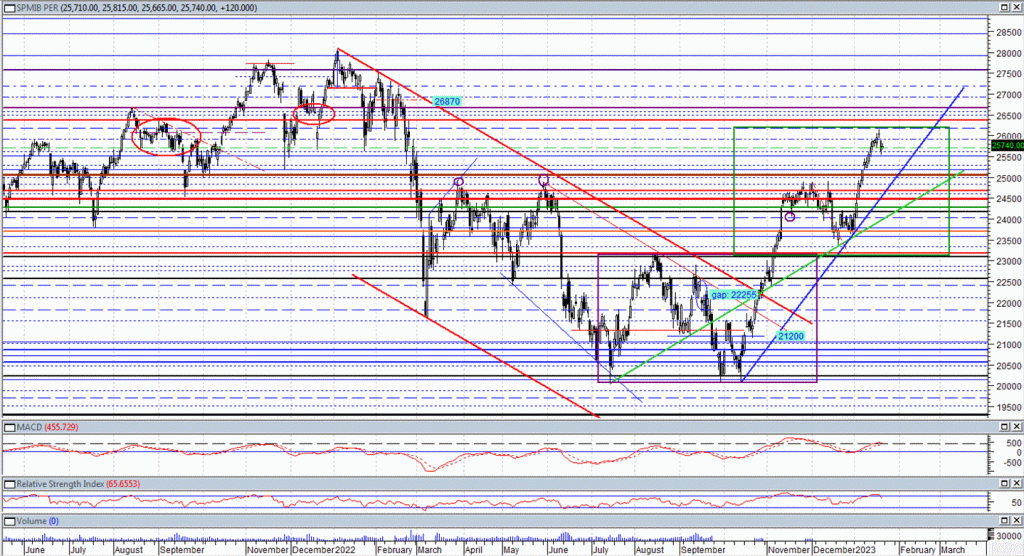Image resolution: width=1024 pixels, height=556 pixels.
Task: Click the 25000 level on the price axis
Action: click(x=1009, y=178)
